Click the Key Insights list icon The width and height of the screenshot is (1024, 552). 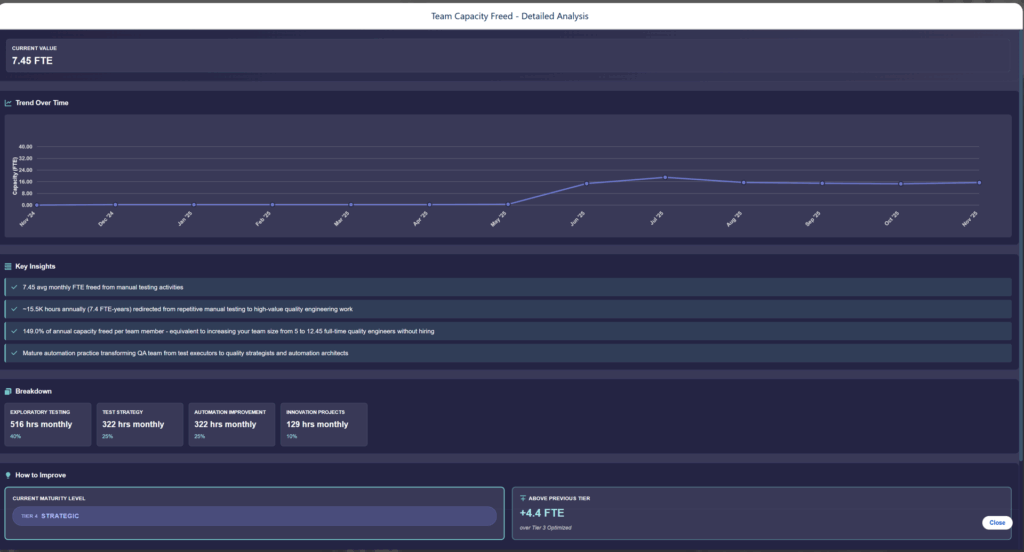click(x=8, y=267)
